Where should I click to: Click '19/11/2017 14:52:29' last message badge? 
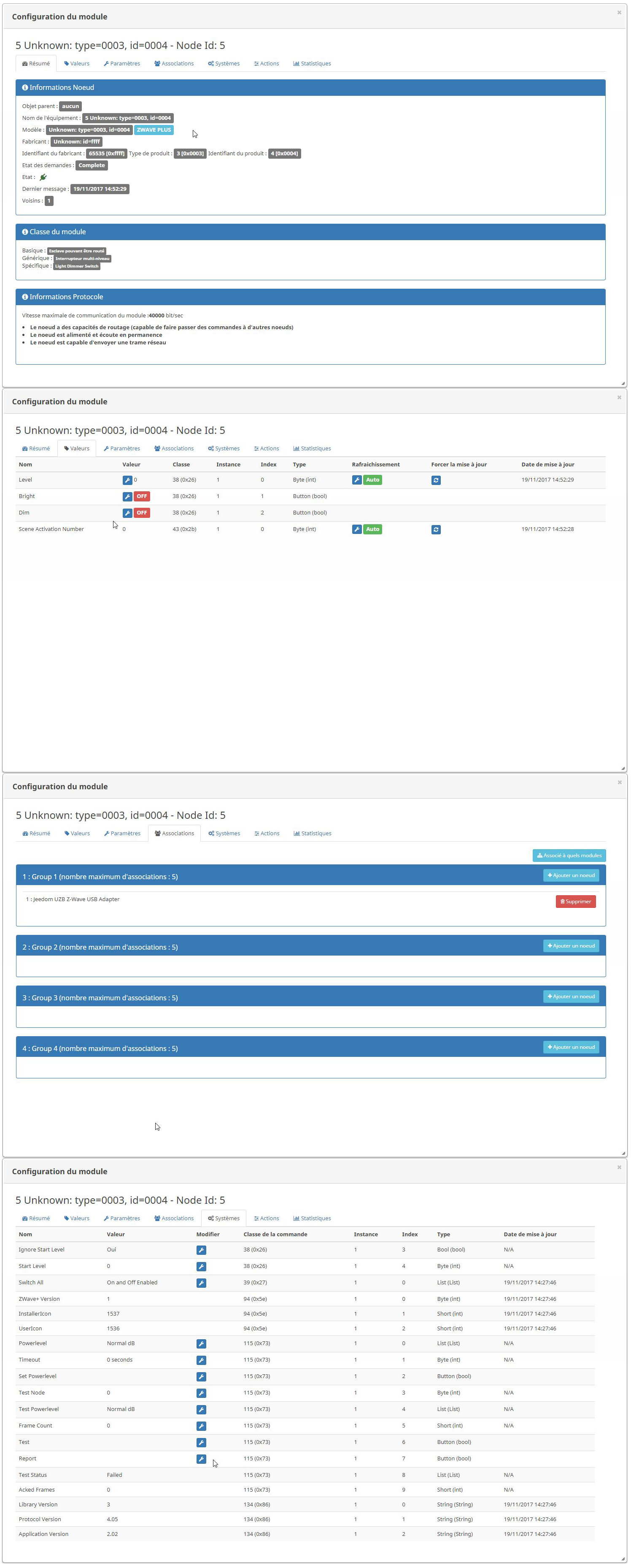[100, 189]
